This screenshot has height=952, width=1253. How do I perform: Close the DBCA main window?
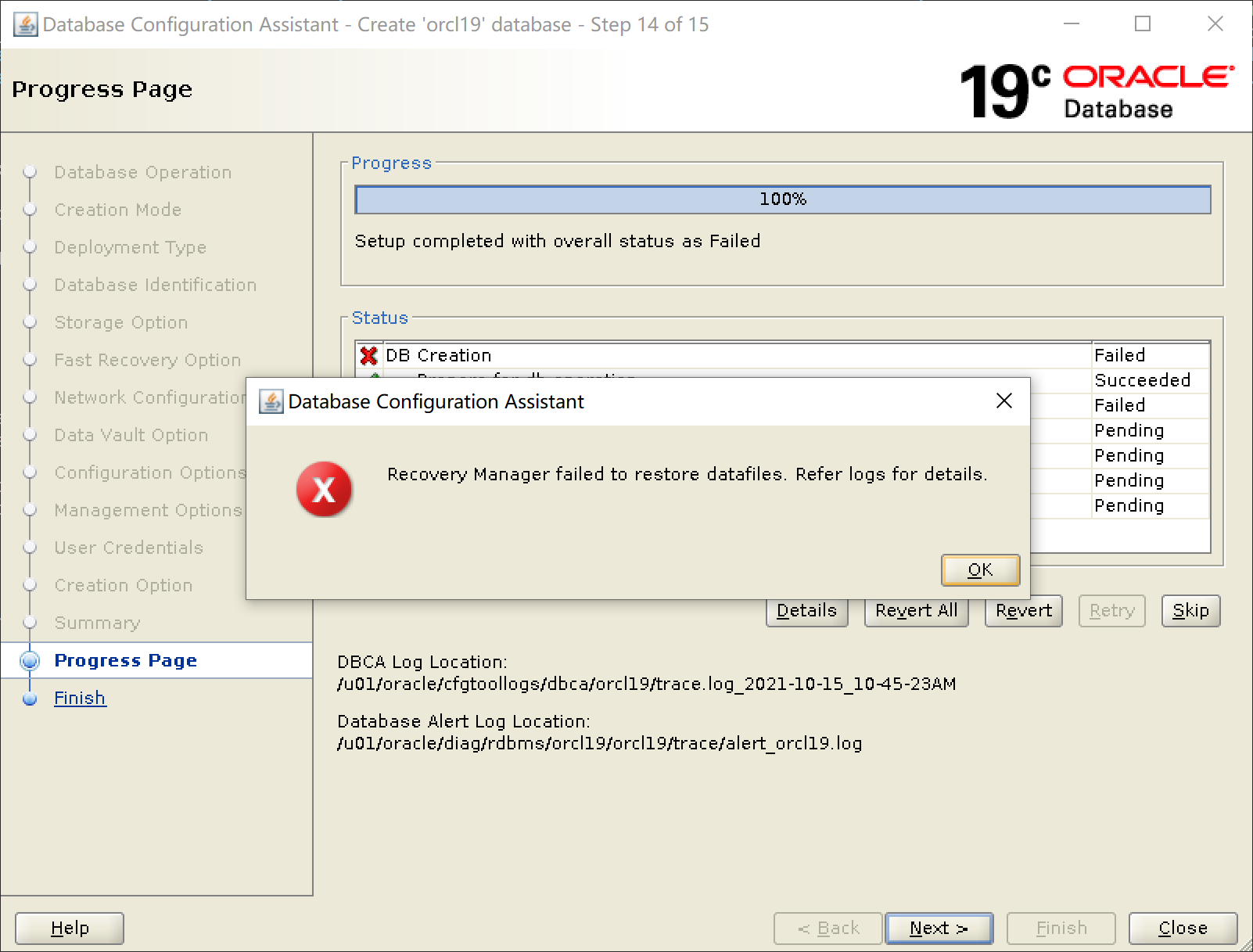1215,24
